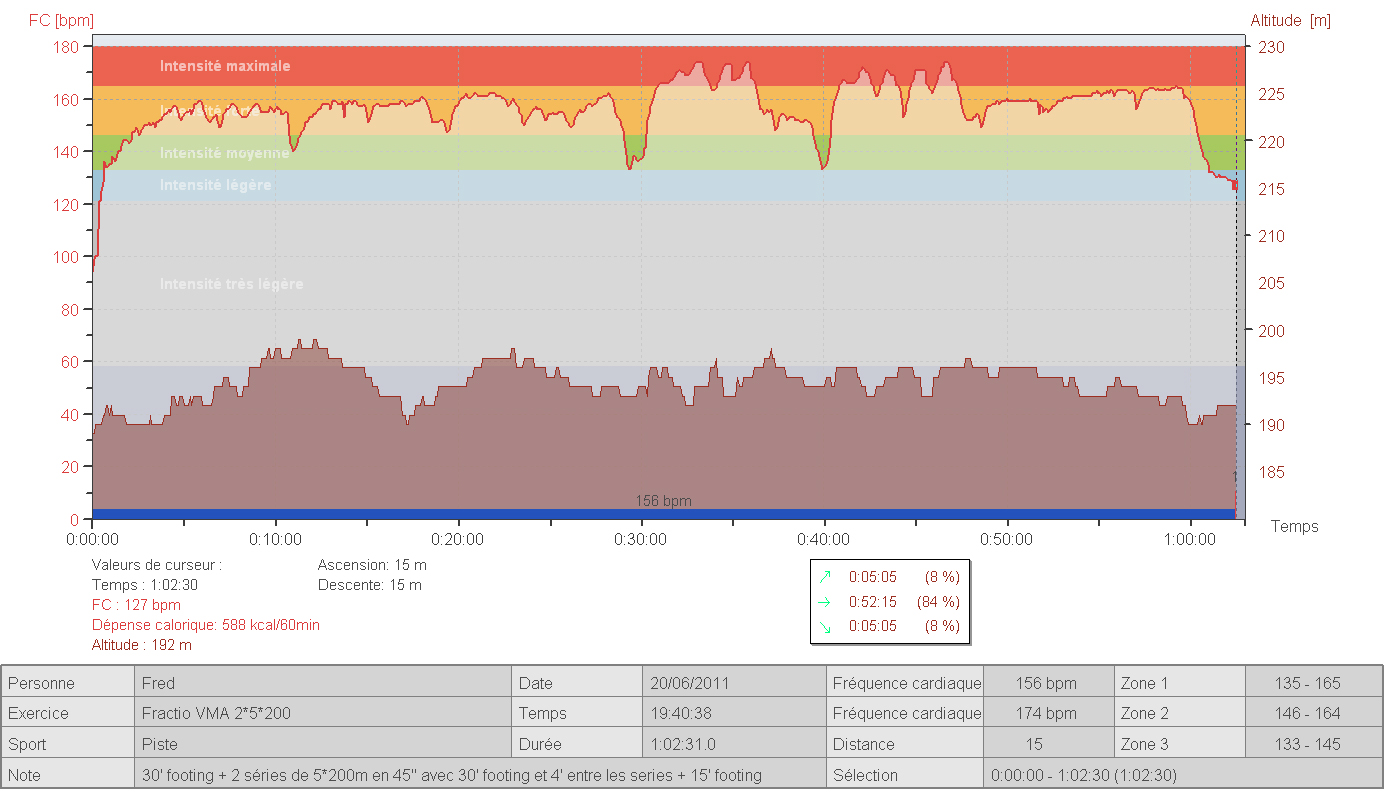
Task: Click the 156 bpm average label on chart
Action: pos(663,501)
